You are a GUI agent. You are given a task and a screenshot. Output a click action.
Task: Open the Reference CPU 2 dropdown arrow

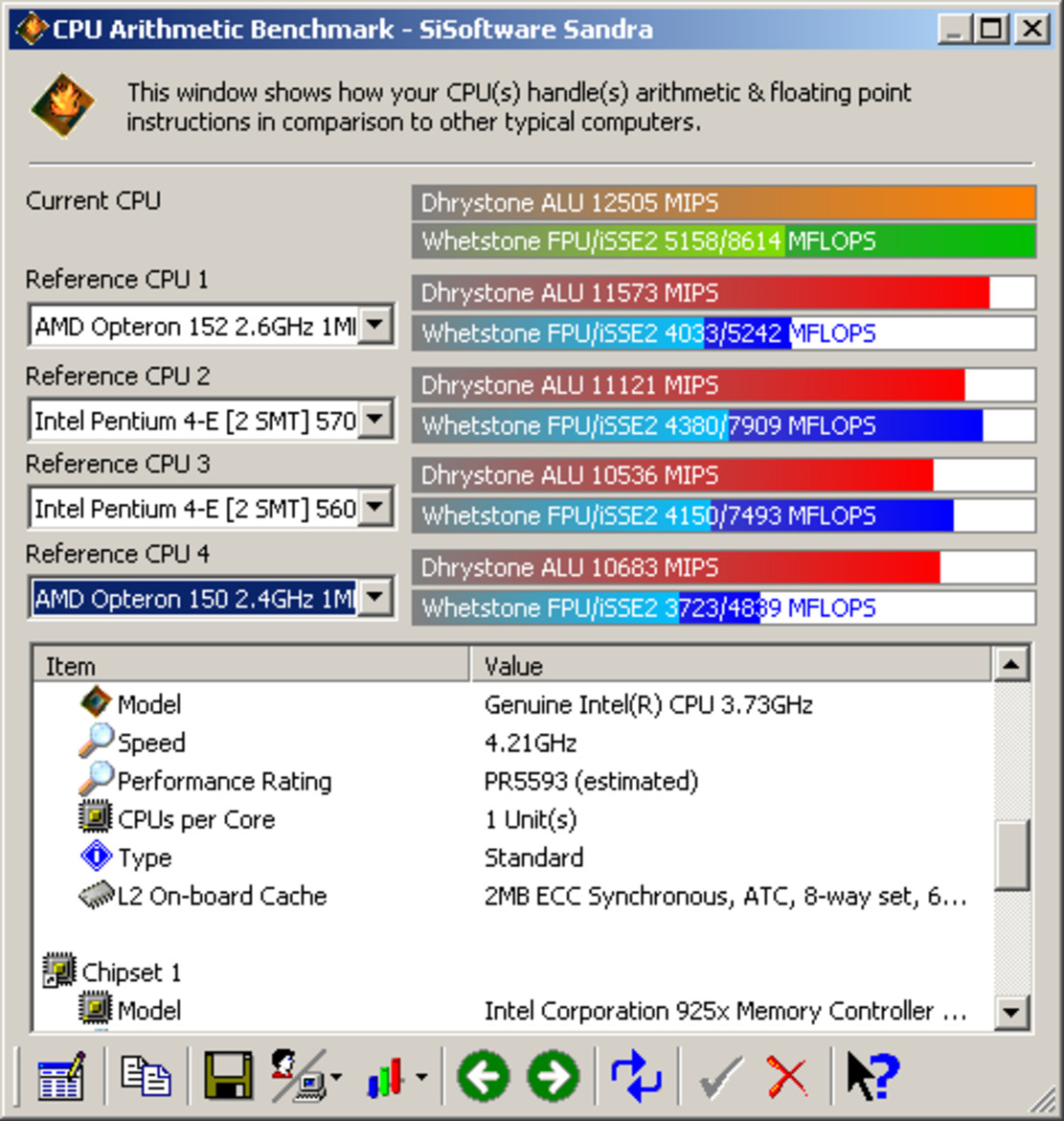tap(375, 419)
